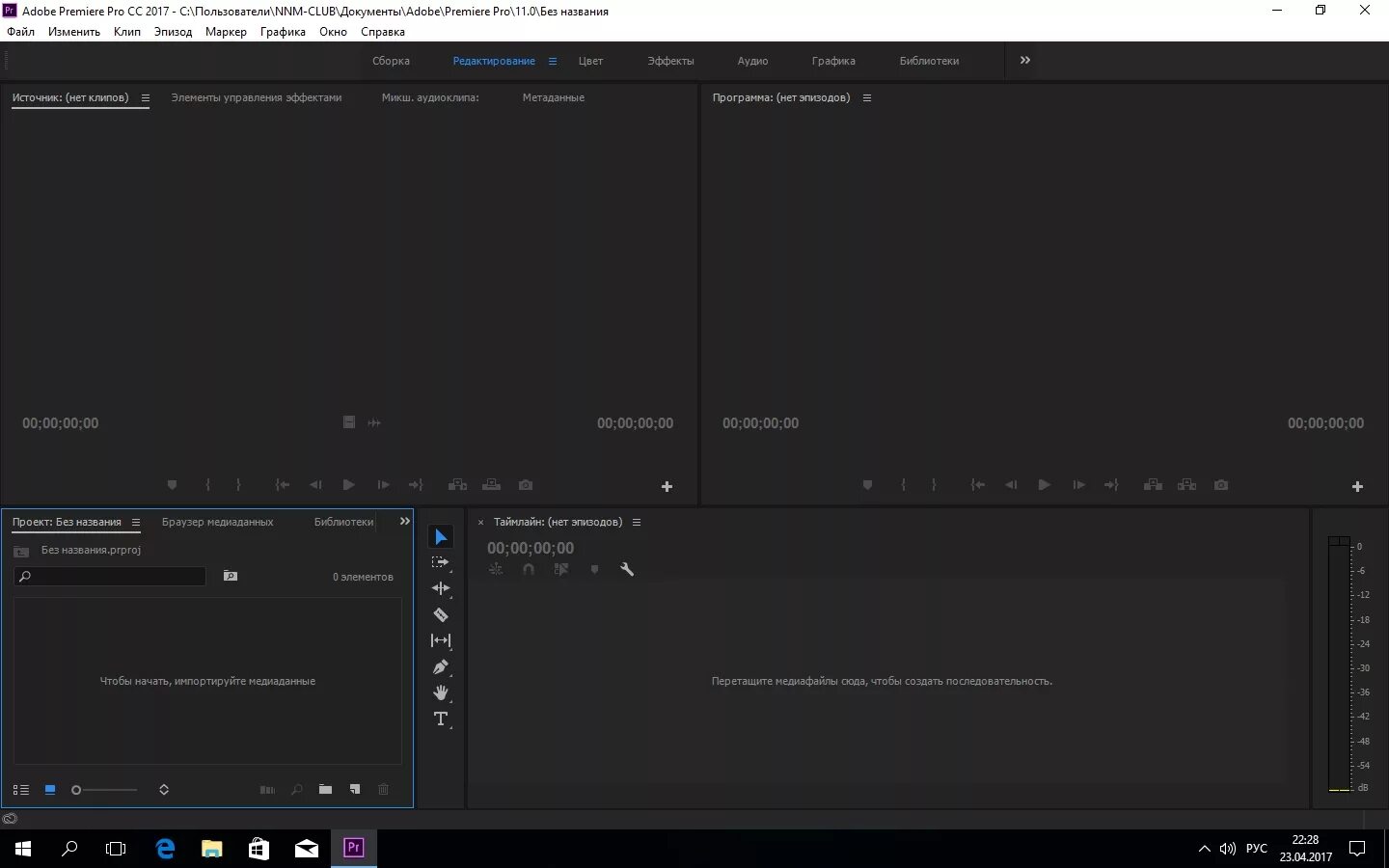Viewport: 1389px width, 868px height.
Task: Adjust thumbnail zoom slider in Project panel
Action: tap(104, 790)
